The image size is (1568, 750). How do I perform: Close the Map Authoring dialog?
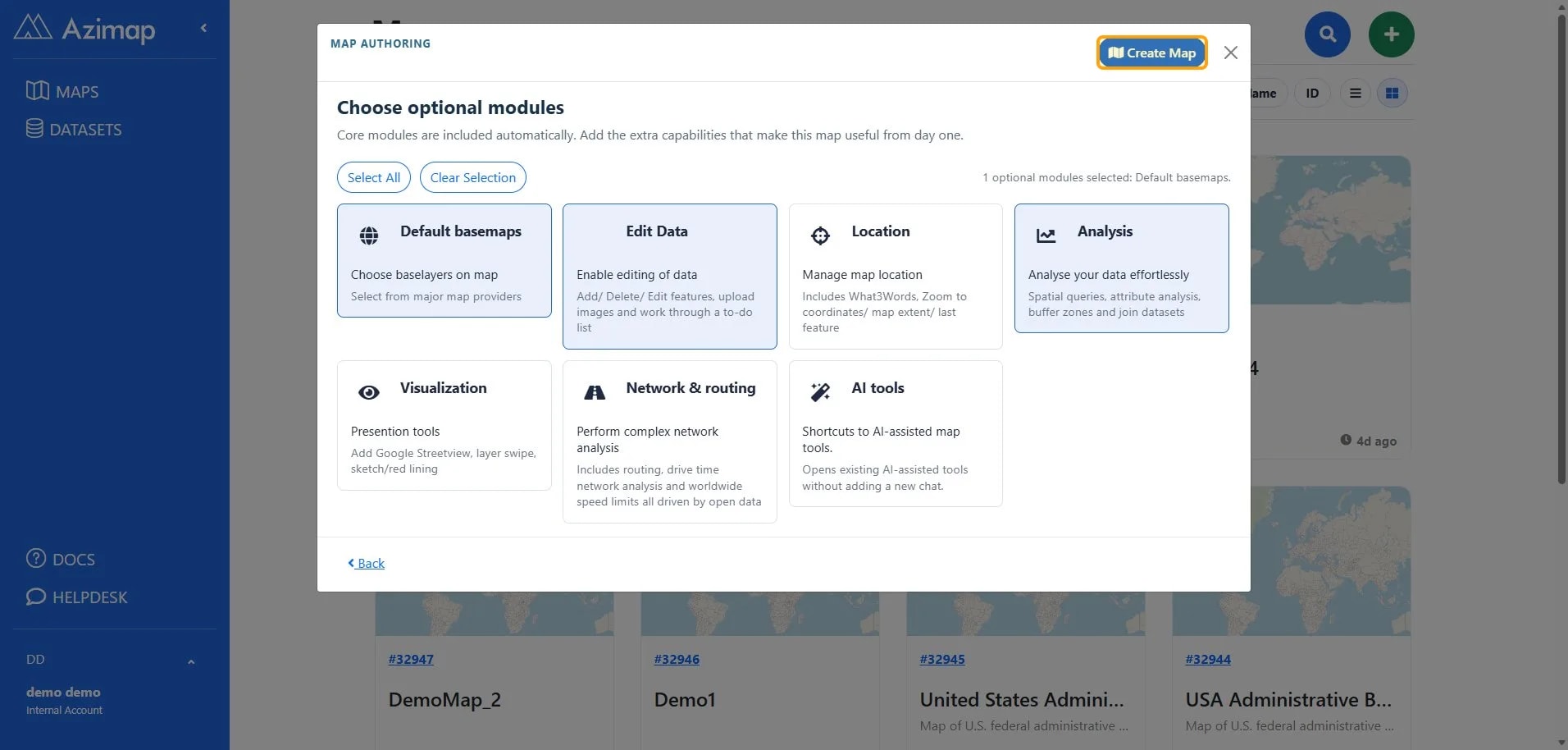(1230, 53)
